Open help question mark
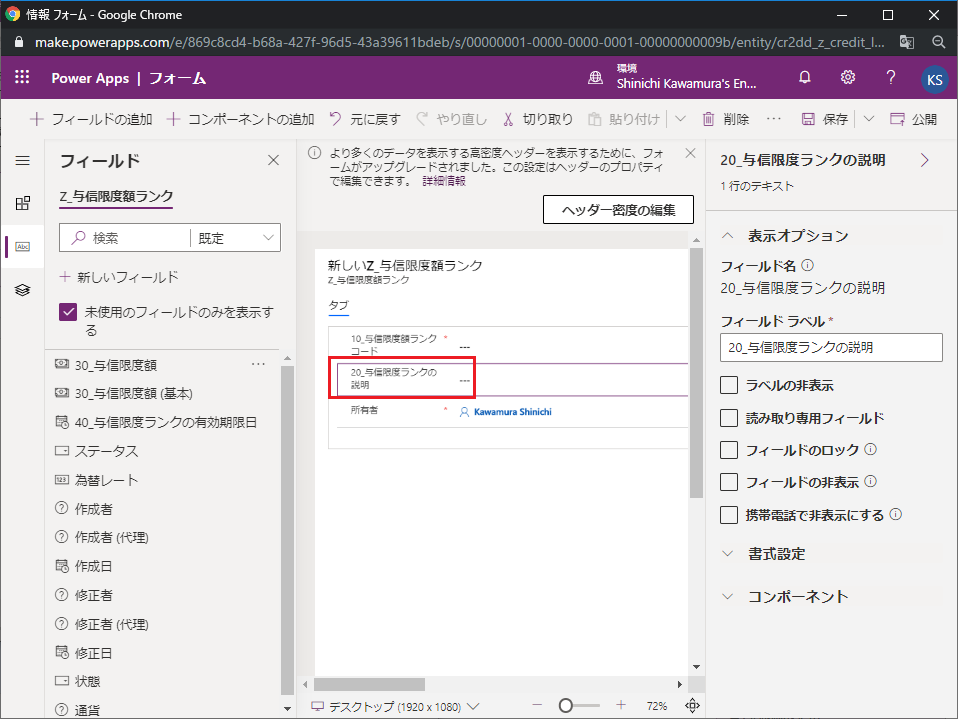 (x=891, y=78)
